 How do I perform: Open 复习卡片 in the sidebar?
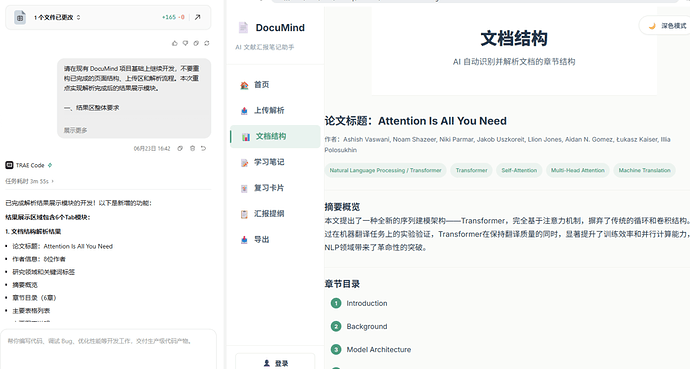(275, 188)
